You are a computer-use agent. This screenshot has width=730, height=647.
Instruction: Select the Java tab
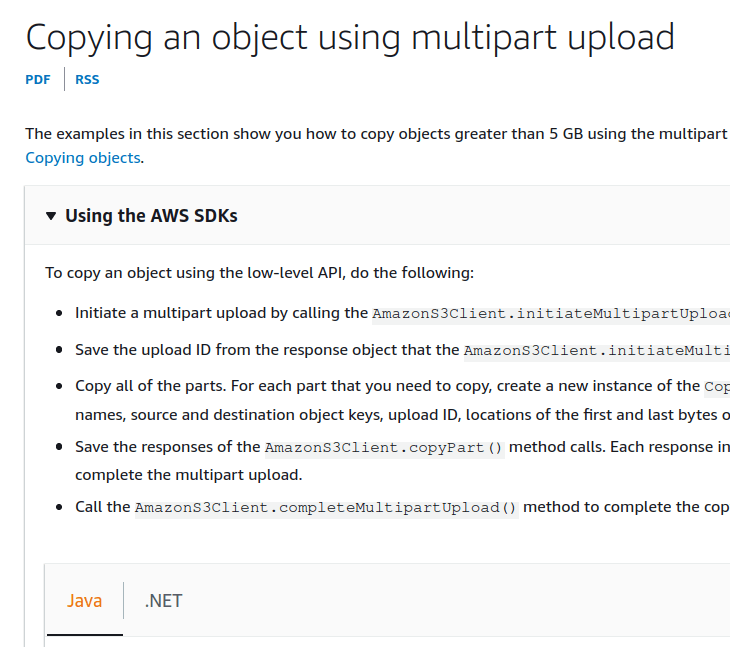click(x=84, y=600)
